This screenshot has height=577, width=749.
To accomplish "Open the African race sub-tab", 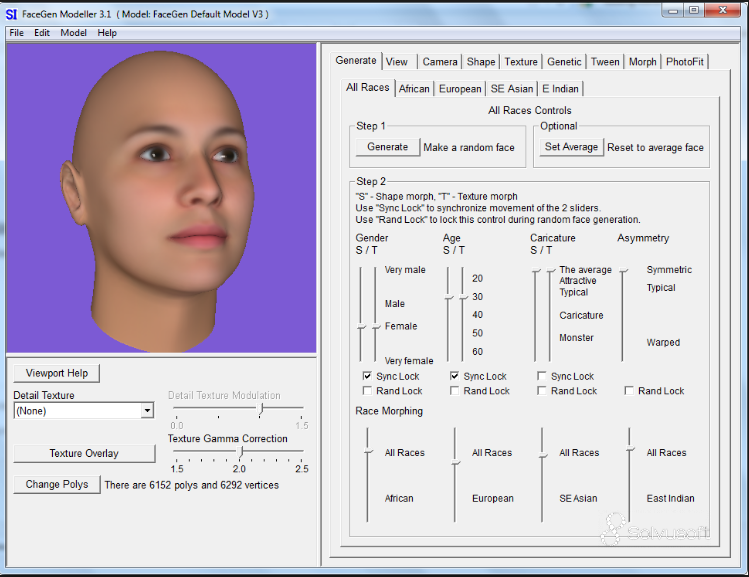I will 414,89.
